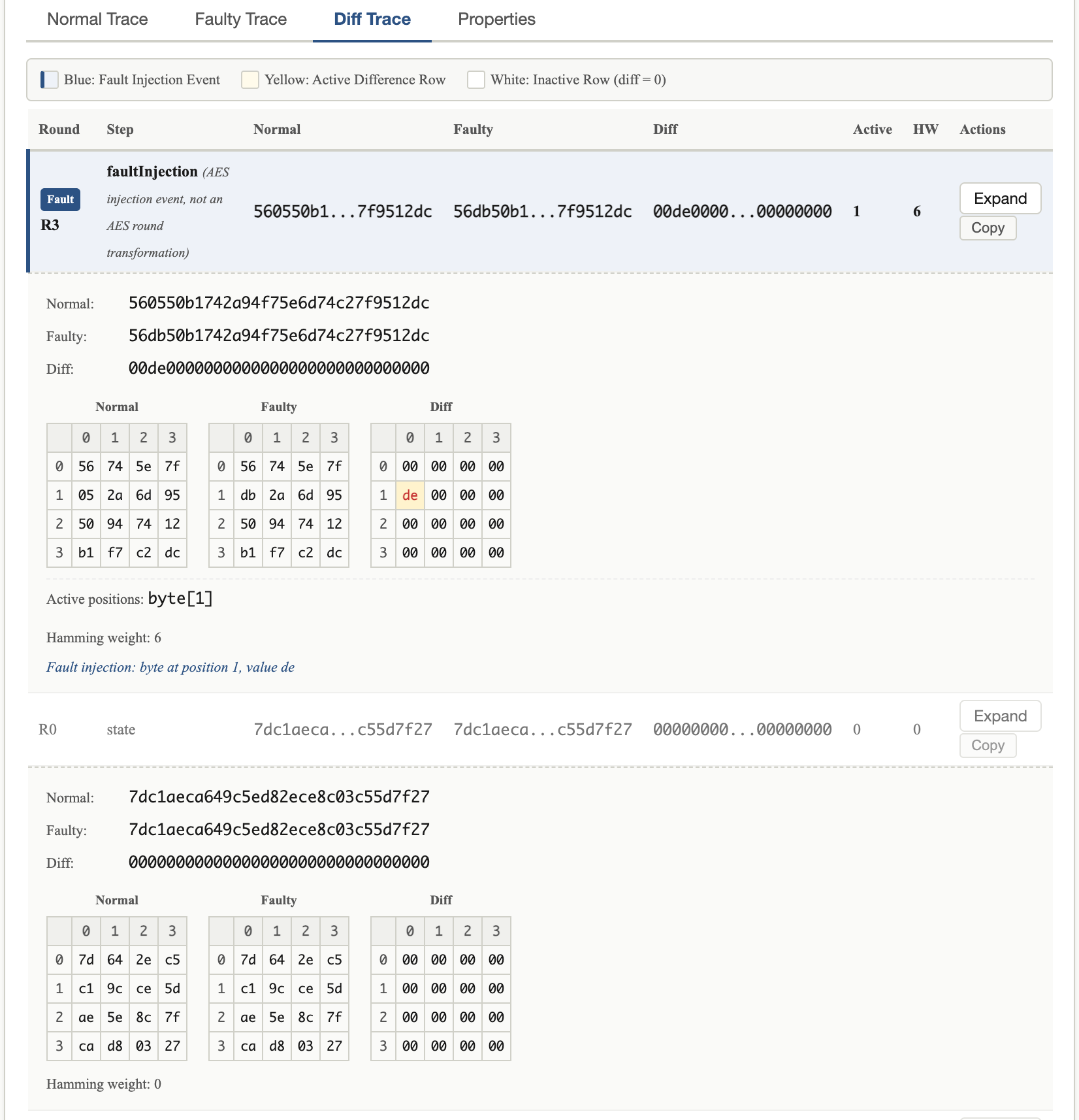Click the Actions column header
This screenshot has width=1079, height=1120.
click(982, 129)
